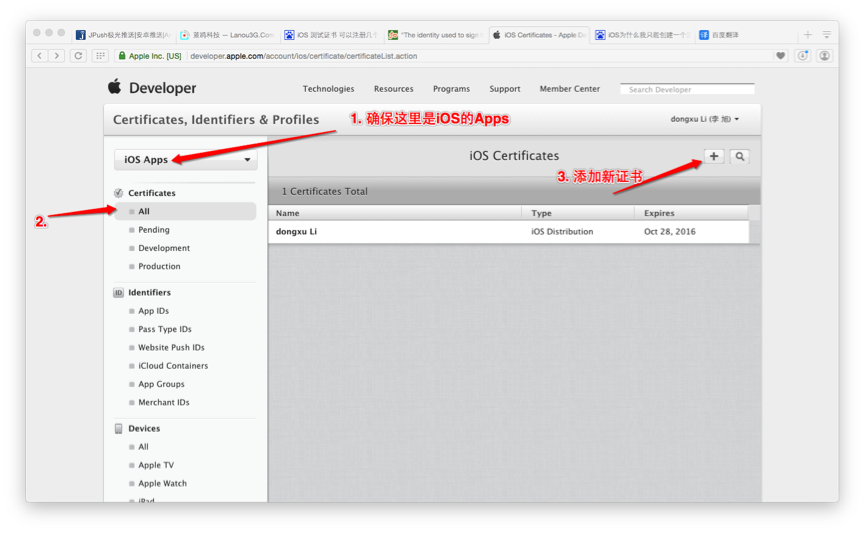Open the Programs nav link
Image resolution: width=865 pixels, height=533 pixels.
451,89
